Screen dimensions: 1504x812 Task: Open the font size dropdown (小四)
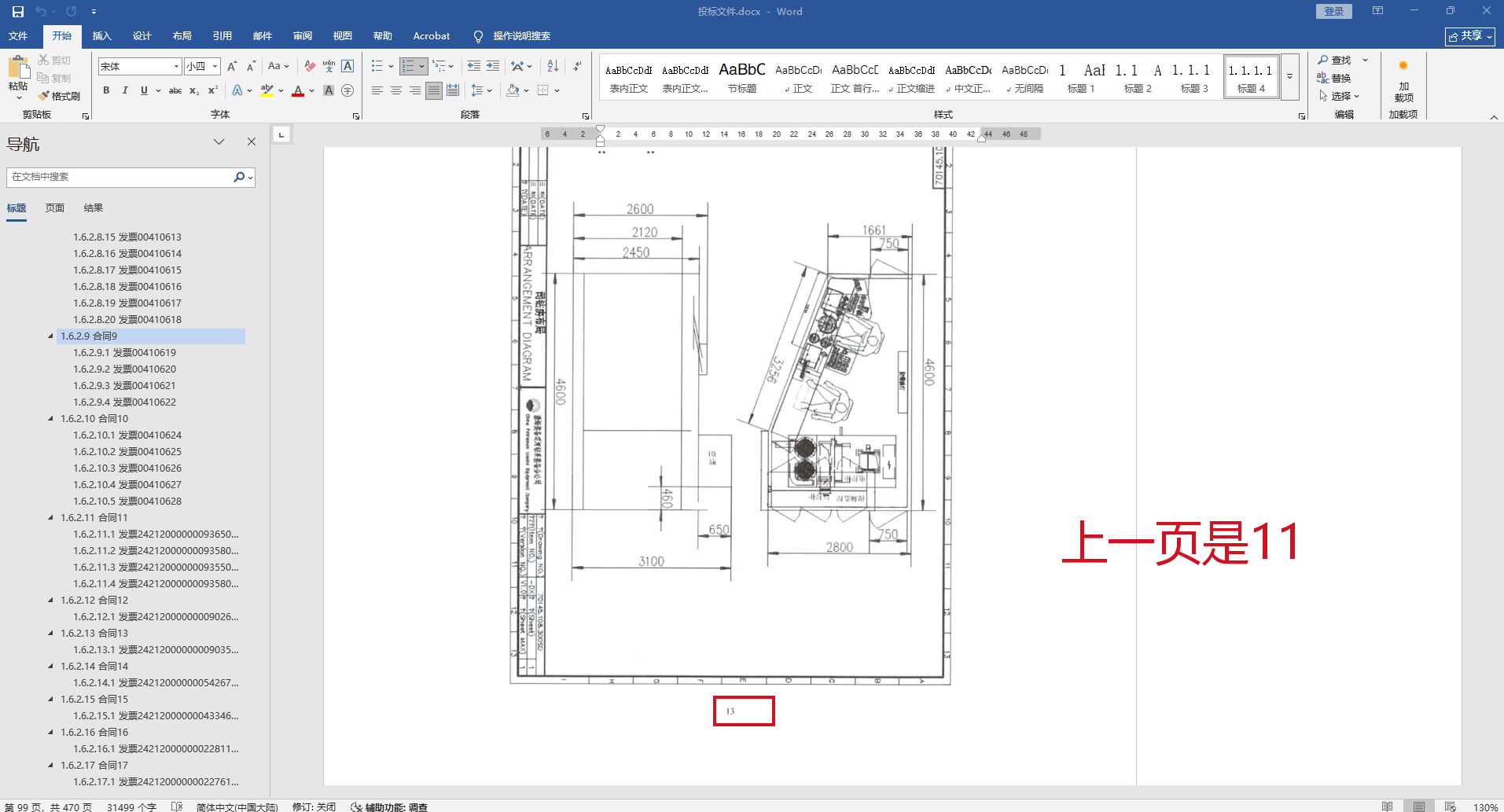click(x=215, y=67)
